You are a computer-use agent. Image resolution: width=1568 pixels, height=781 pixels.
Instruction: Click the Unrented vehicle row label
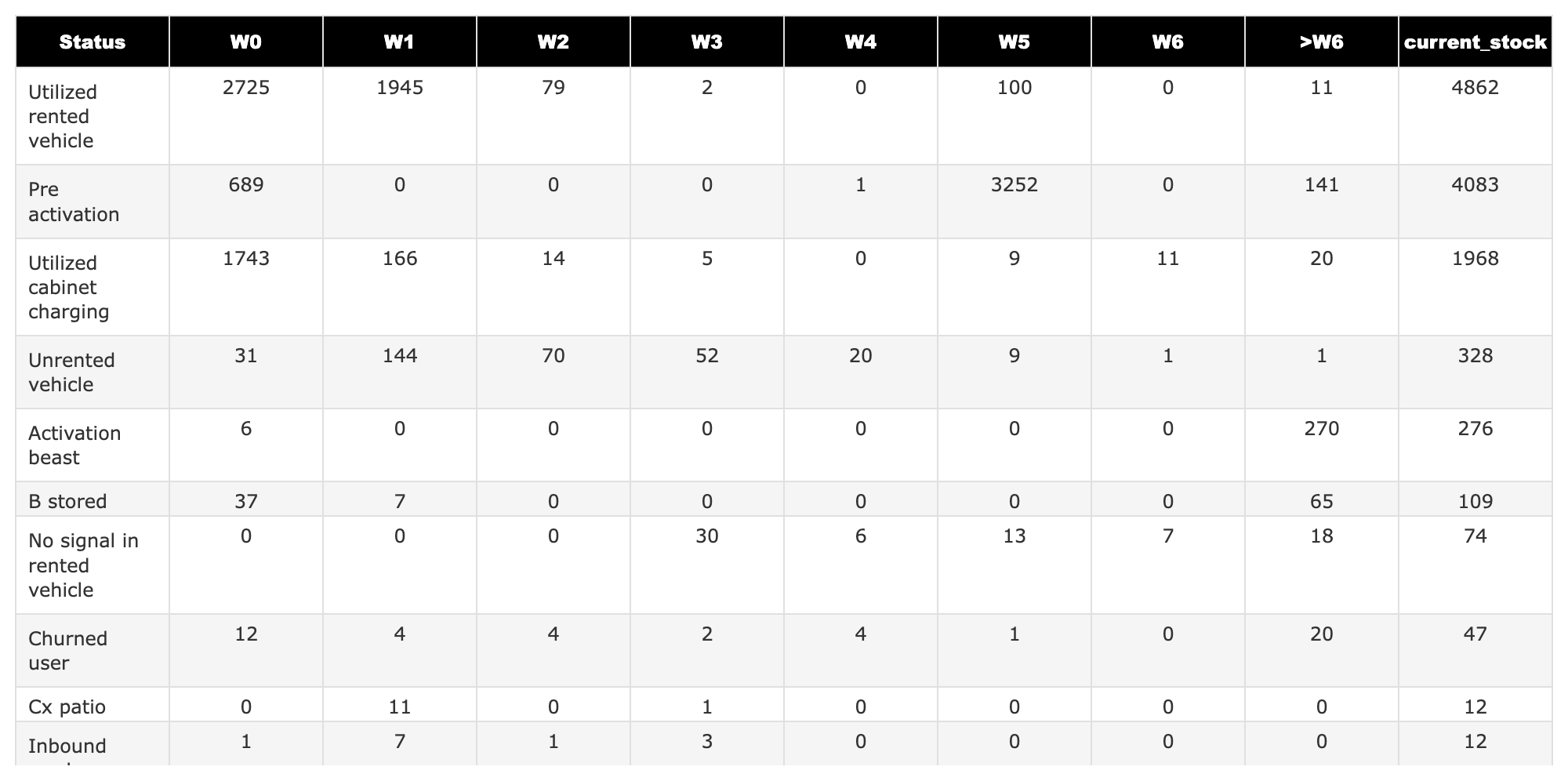click(71, 372)
